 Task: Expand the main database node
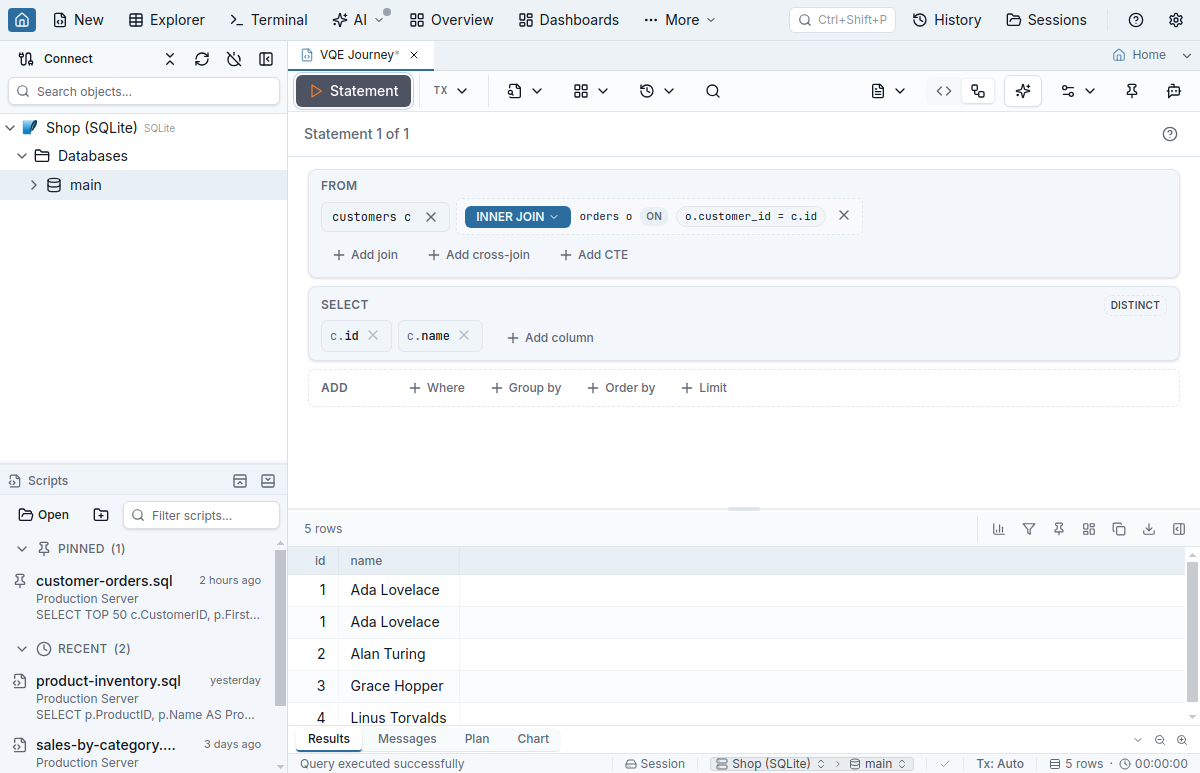(x=34, y=185)
